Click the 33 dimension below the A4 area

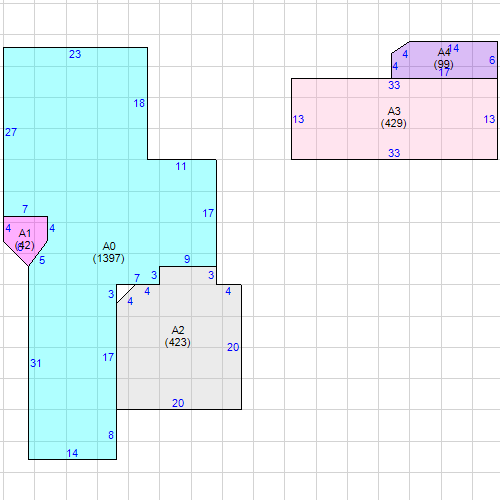coord(394,85)
